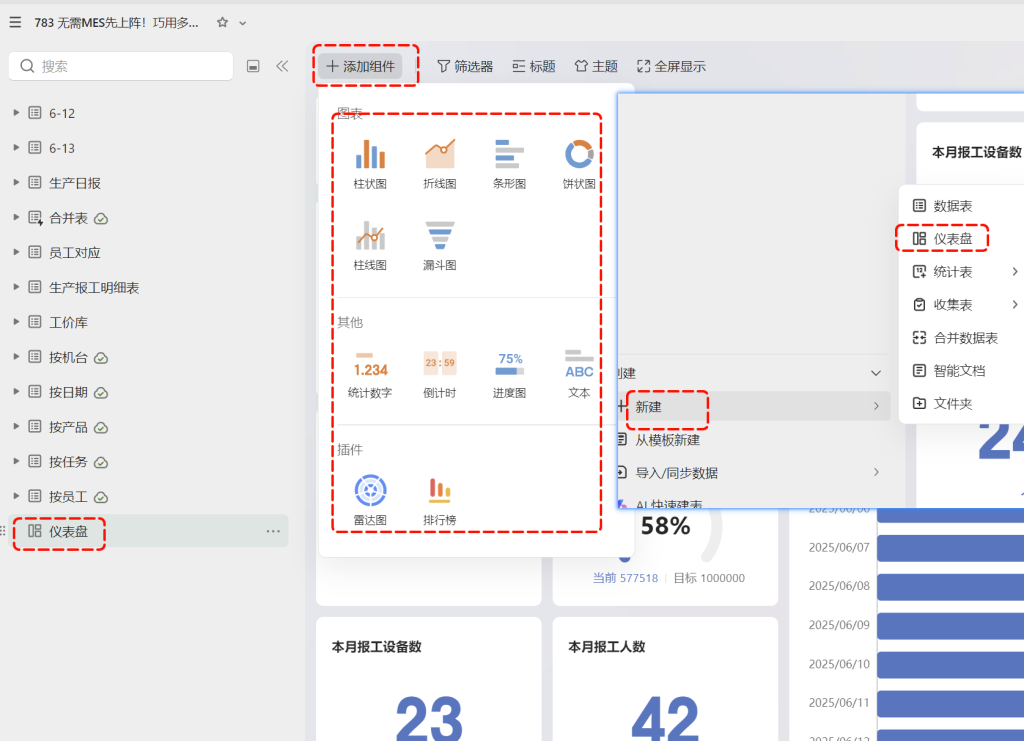Expand the 6-12 tree item
1024x741 pixels.
[16, 113]
